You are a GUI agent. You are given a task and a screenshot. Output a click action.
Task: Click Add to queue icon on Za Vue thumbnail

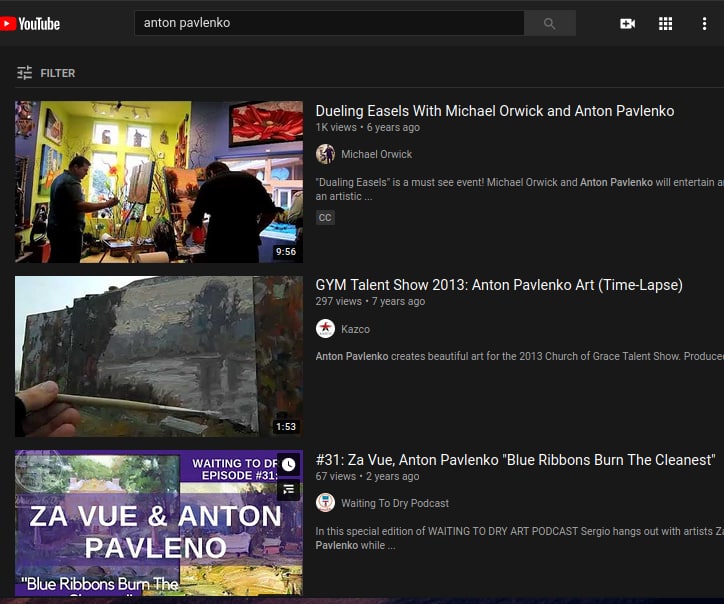pos(289,489)
